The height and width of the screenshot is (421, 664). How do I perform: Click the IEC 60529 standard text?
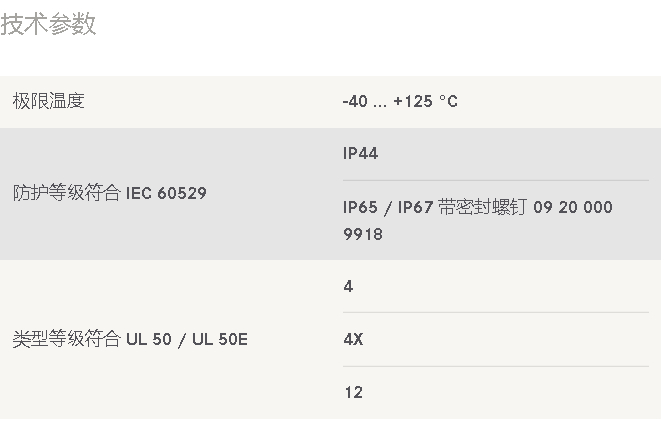166,194
